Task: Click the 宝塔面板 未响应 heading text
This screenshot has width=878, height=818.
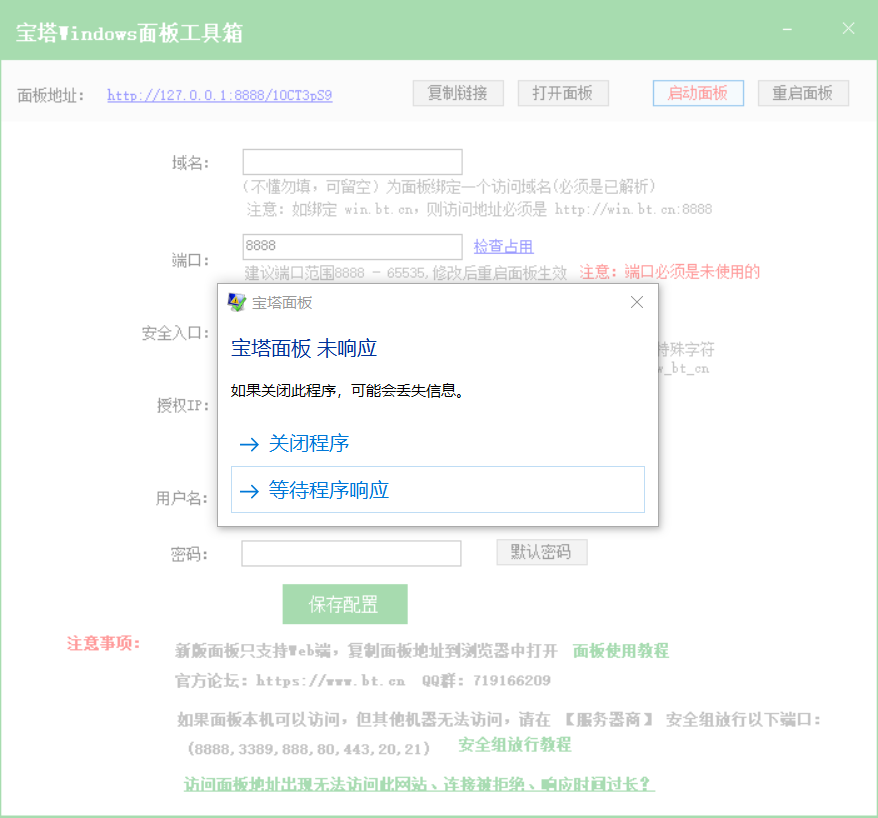Action: (x=303, y=348)
